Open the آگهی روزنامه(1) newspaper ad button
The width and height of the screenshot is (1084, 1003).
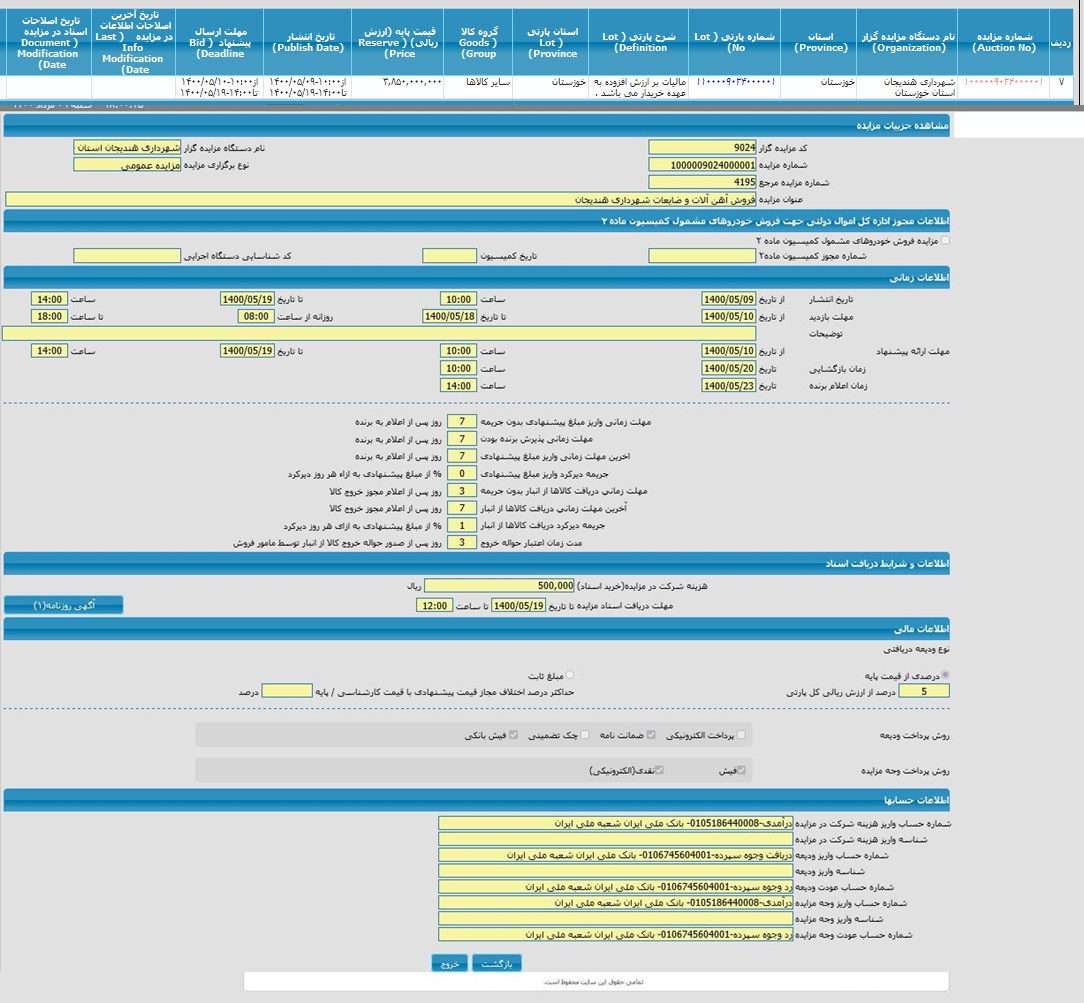pos(64,605)
